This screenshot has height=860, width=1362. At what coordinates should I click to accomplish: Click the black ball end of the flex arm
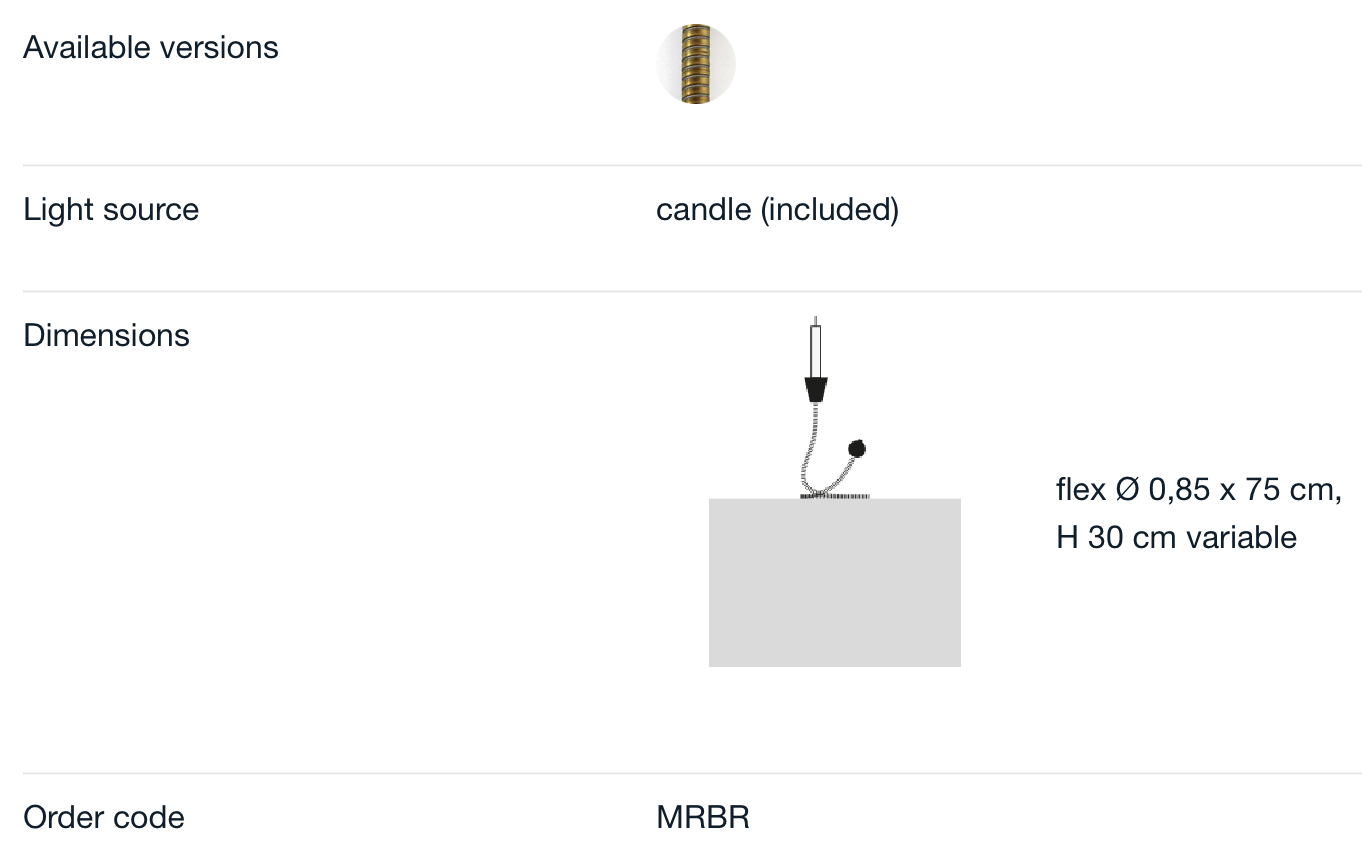(856, 448)
